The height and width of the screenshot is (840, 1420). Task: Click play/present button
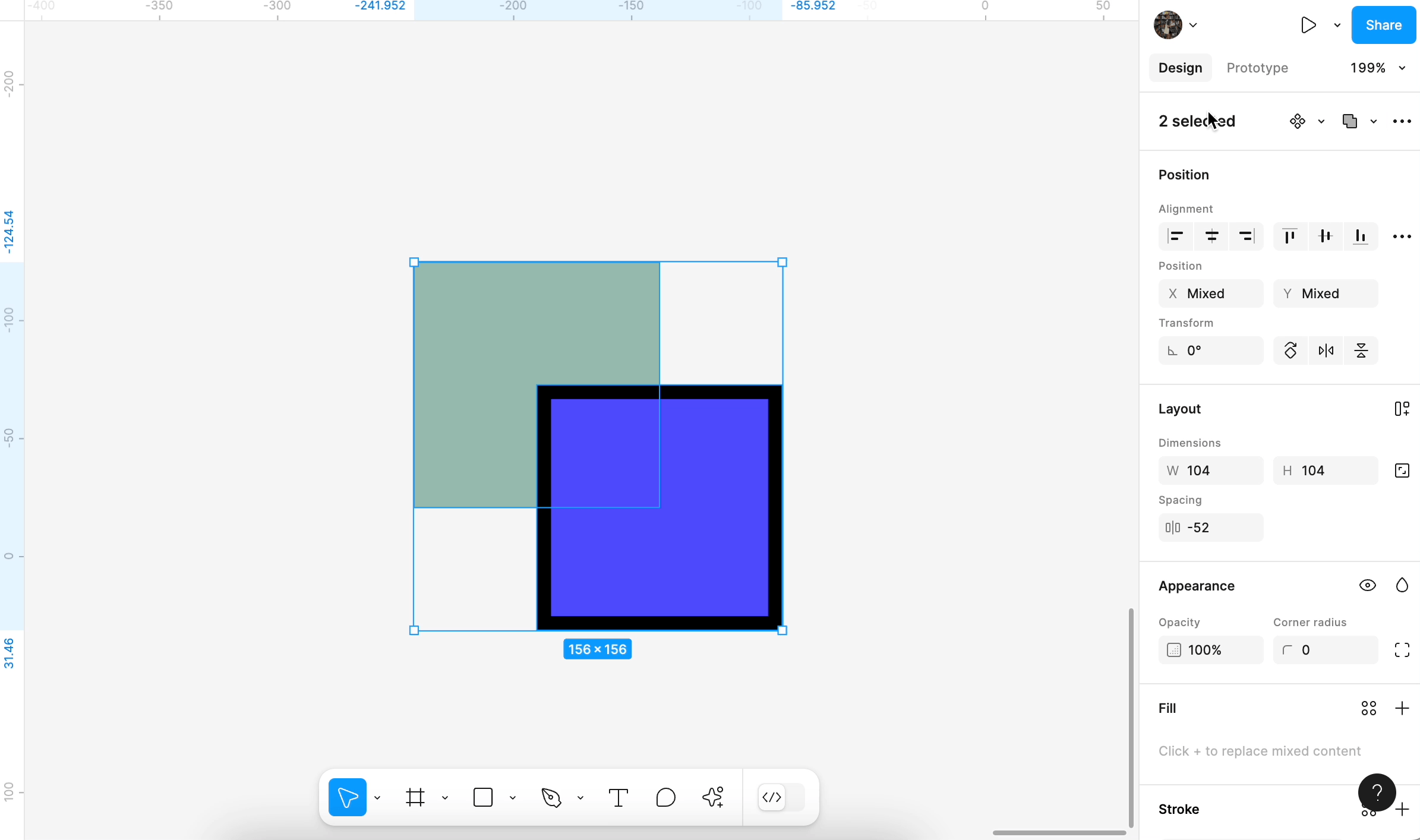(x=1308, y=24)
